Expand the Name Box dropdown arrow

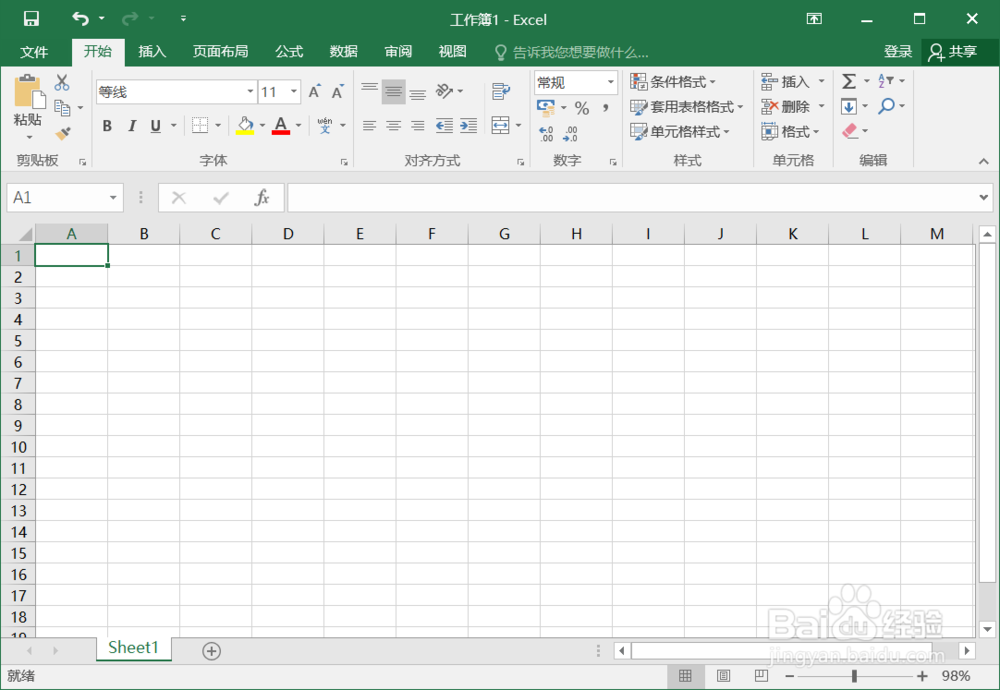pyautogui.click(x=113, y=198)
